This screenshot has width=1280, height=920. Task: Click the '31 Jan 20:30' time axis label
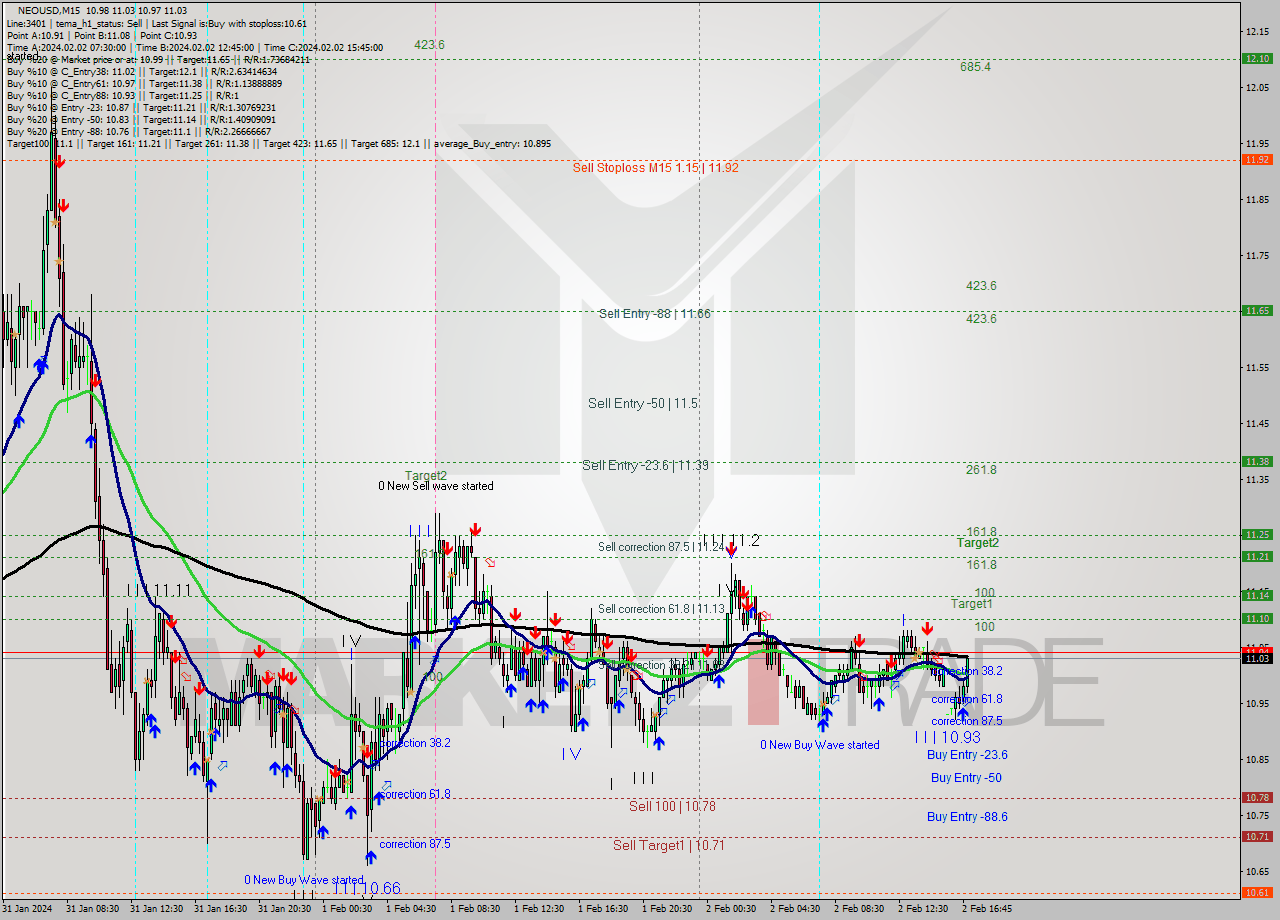286,909
